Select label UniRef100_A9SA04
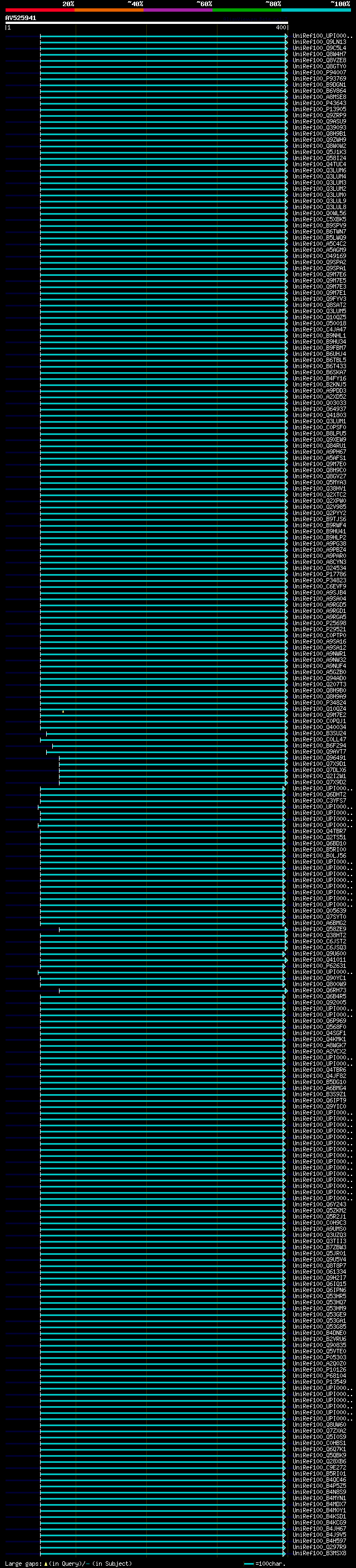The width and height of the screenshot is (356, 1568). tap(319, 598)
